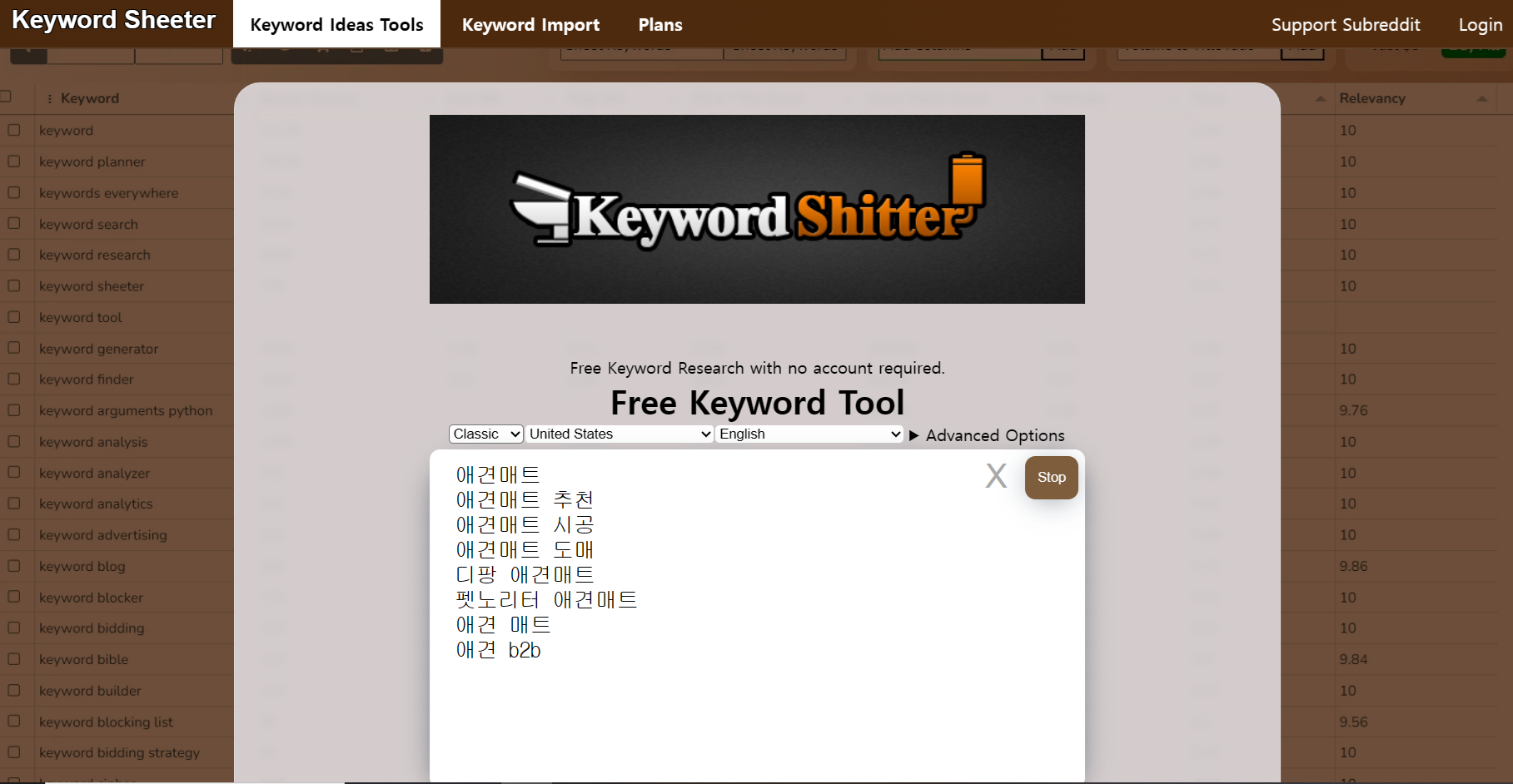Click the '펫노리터 애견매트' line in results

(x=546, y=600)
